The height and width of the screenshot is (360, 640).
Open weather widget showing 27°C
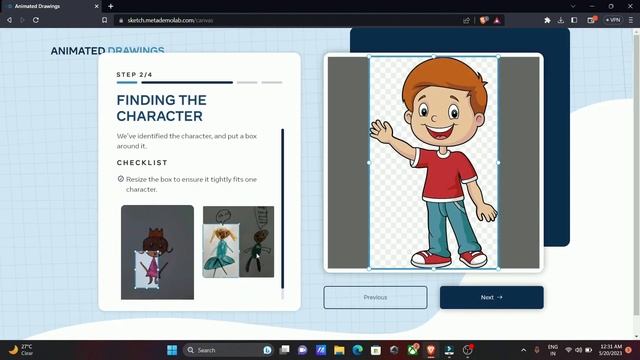tap(21, 350)
